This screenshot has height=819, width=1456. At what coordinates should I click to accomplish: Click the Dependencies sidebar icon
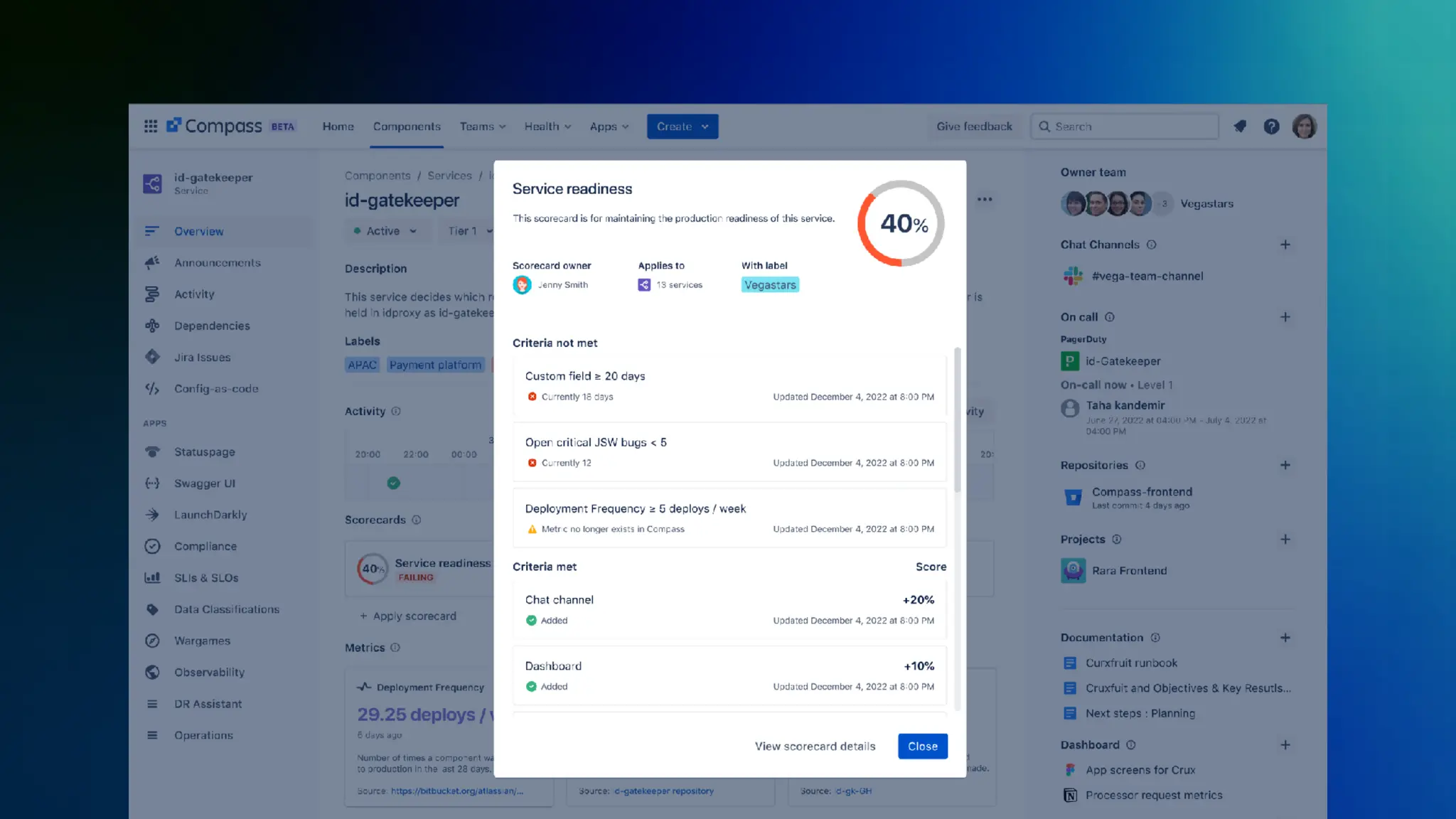point(152,326)
